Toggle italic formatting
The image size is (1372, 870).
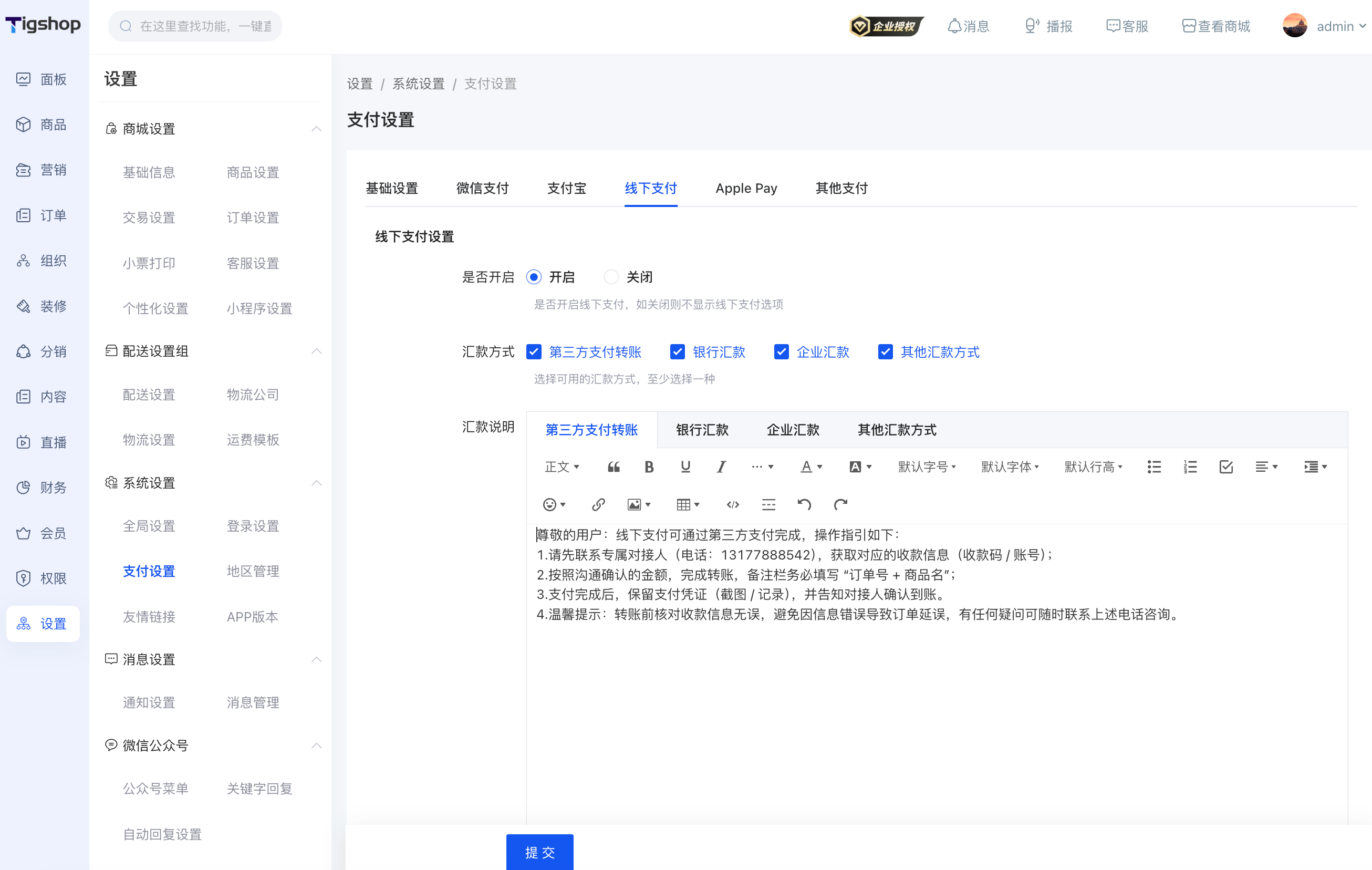(x=721, y=467)
